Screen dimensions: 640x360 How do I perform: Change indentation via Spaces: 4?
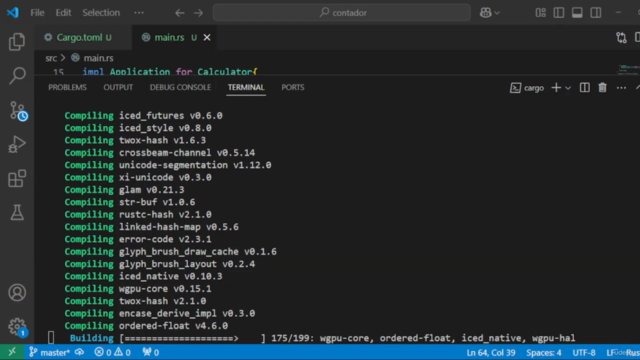[544, 353]
